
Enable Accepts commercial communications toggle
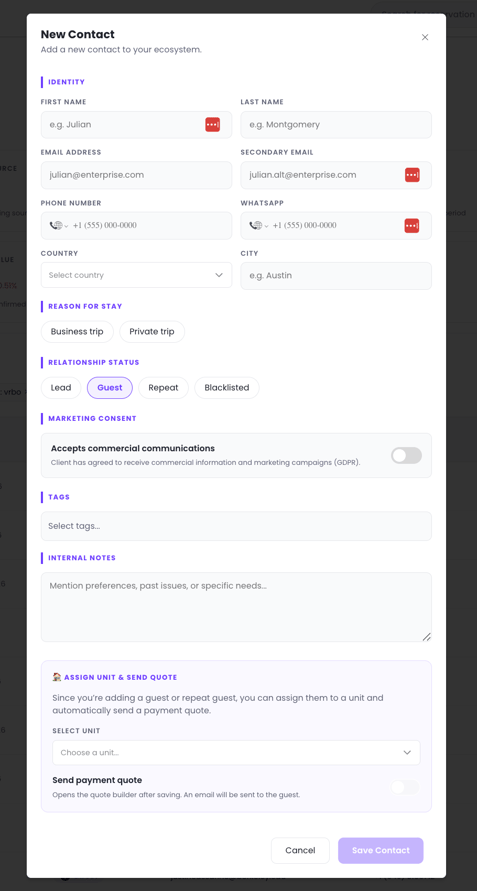point(407,455)
